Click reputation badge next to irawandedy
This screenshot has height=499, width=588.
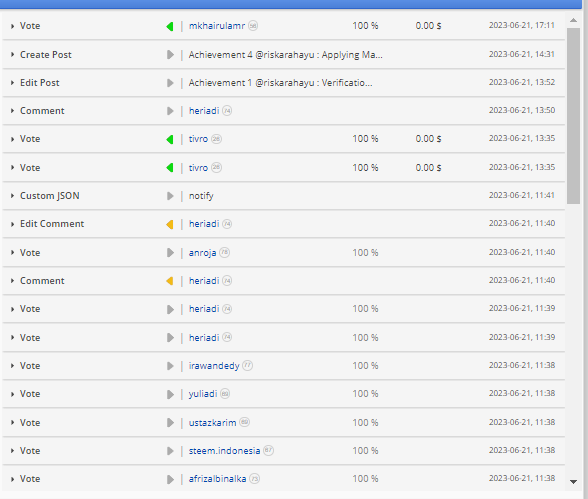click(248, 366)
